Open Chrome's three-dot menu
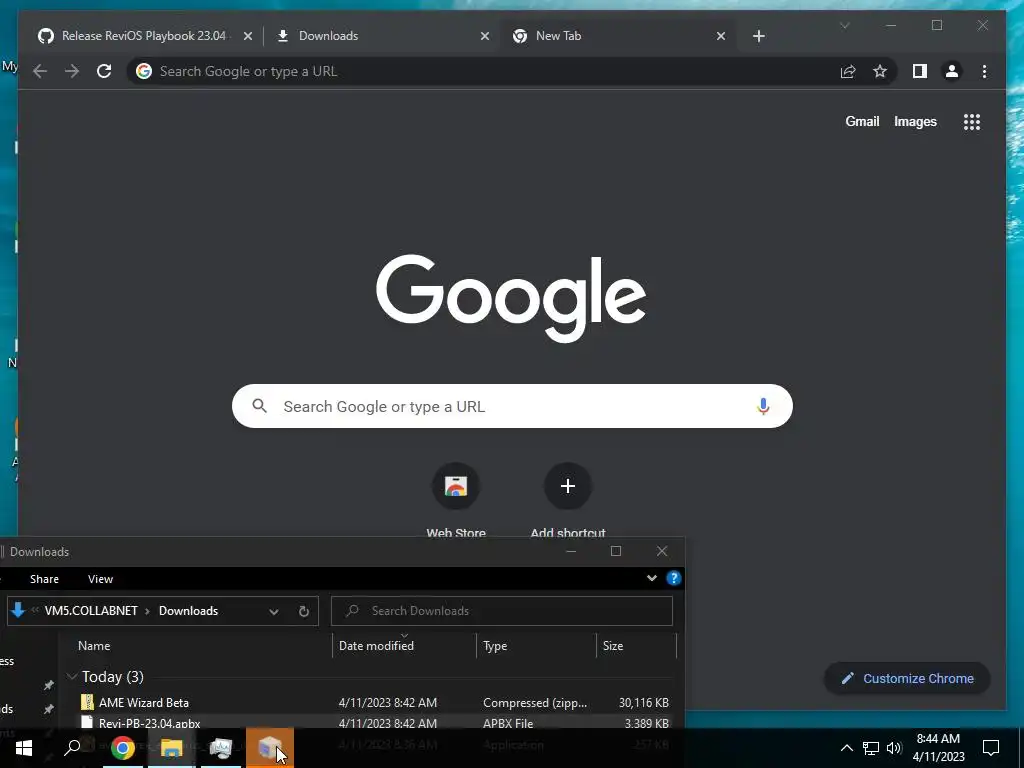The width and height of the screenshot is (1024, 768). 984,71
